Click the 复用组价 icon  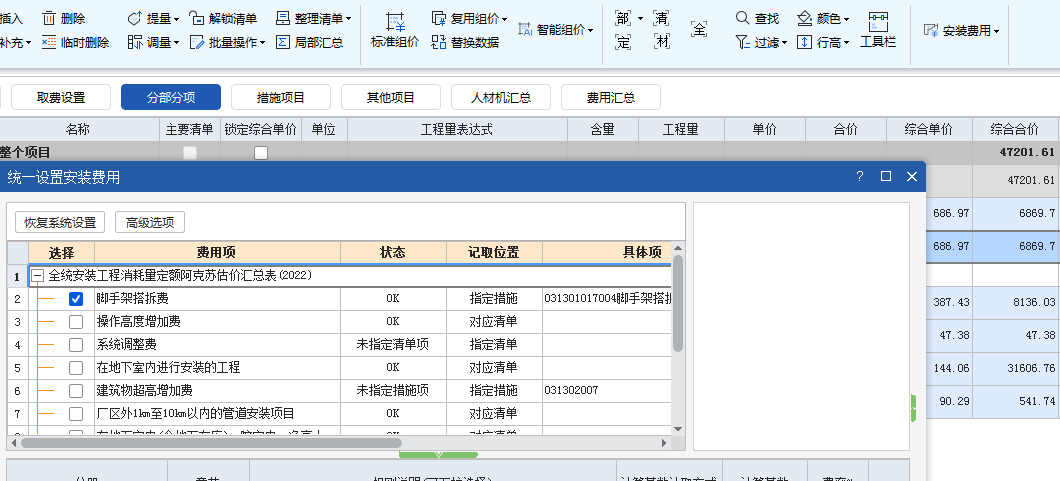pos(439,18)
